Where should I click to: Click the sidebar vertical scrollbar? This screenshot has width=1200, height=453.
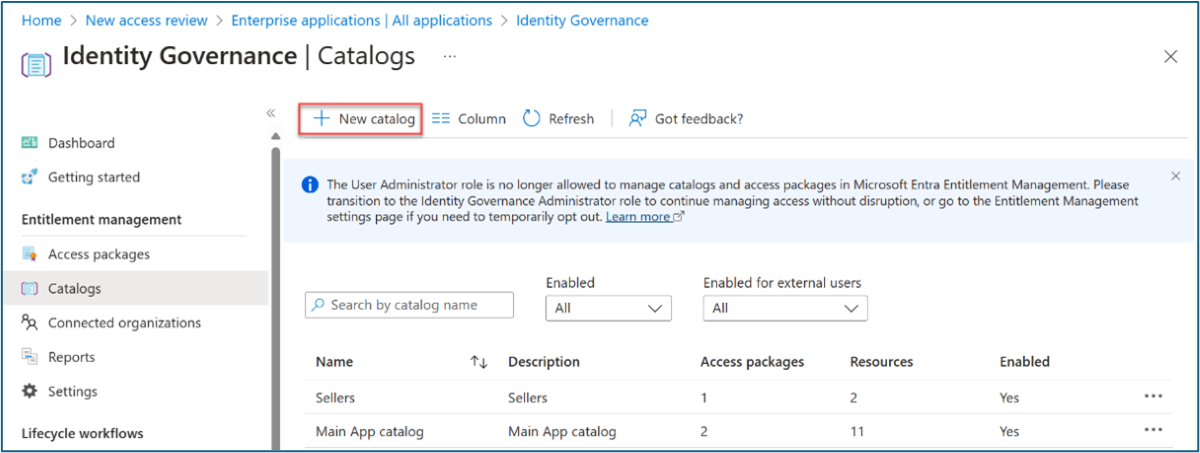(275, 300)
